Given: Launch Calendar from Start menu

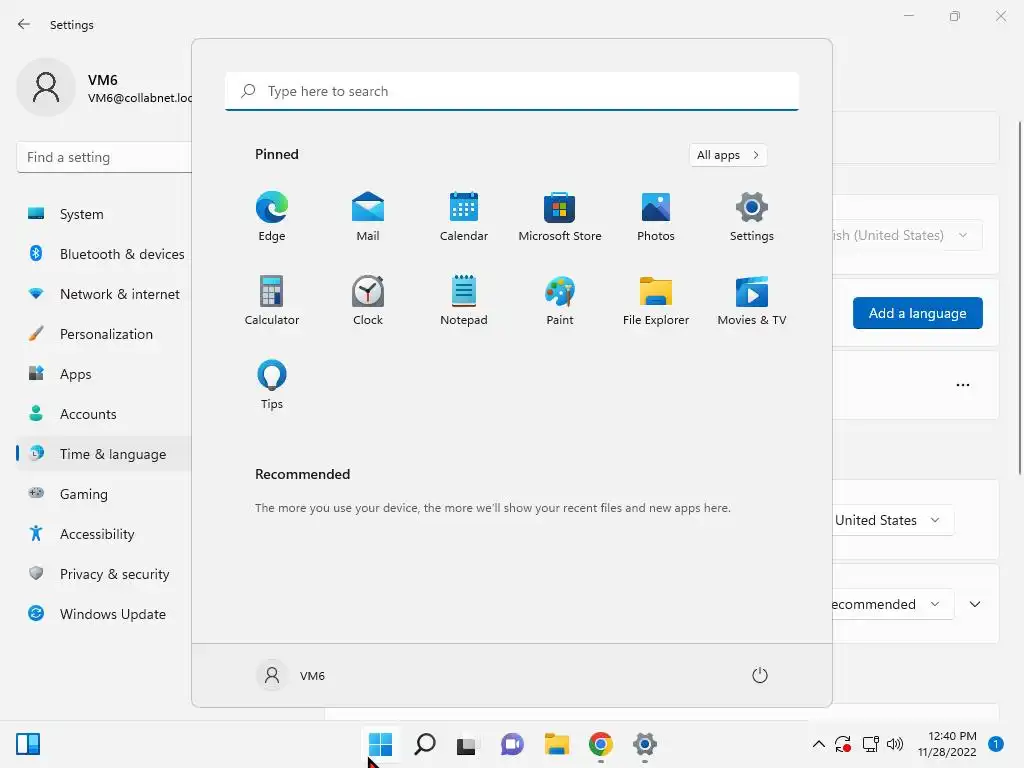Looking at the screenshot, I should point(464,217).
